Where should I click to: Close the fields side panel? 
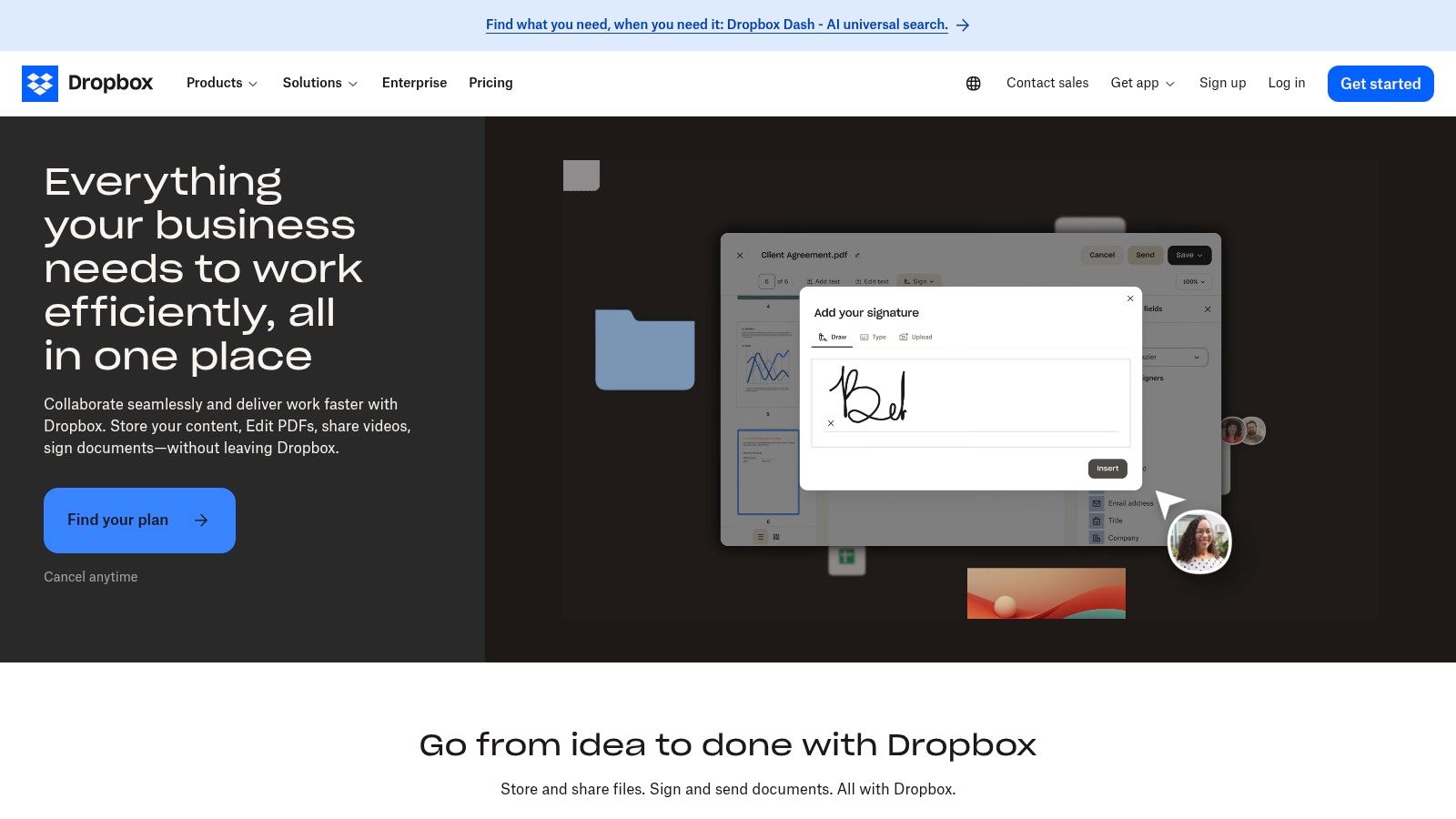[x=1208, y=309]
